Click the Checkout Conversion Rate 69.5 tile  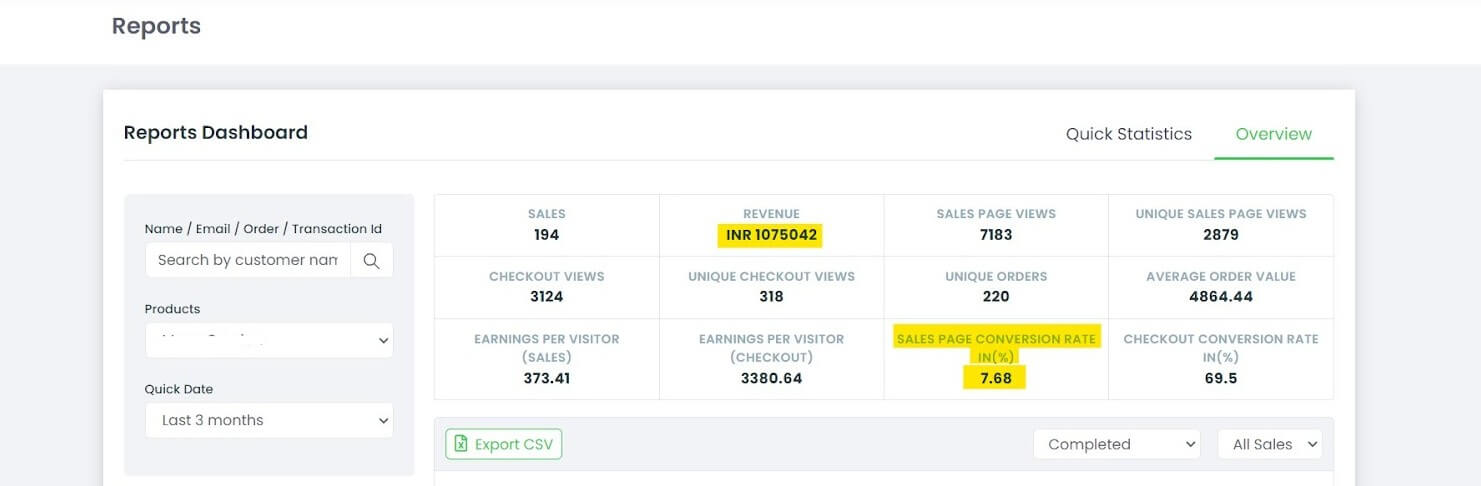point(1220,359)
